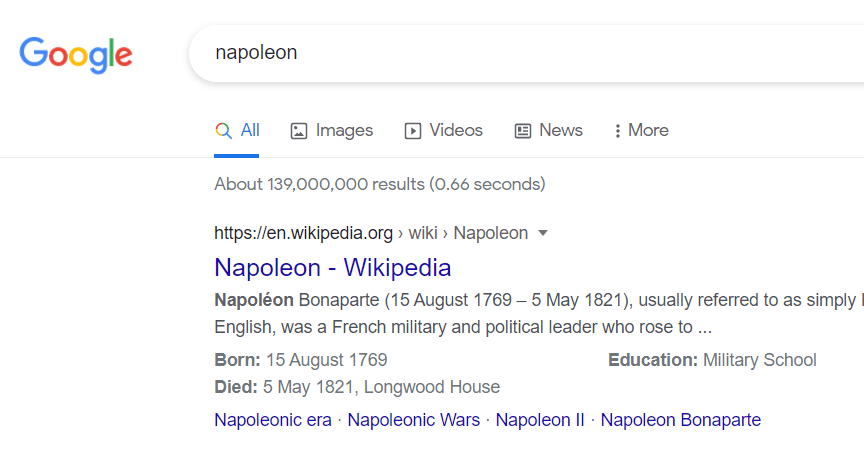864x450 pixels.
Task: Click the three-dot More icon
Action: coord(617,131)
